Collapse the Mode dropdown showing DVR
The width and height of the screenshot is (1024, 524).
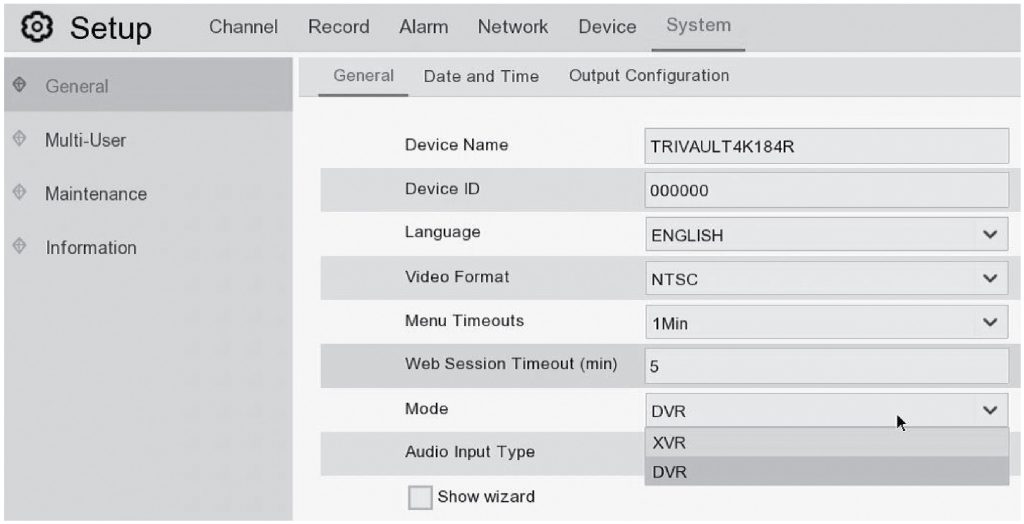point(827,410)
